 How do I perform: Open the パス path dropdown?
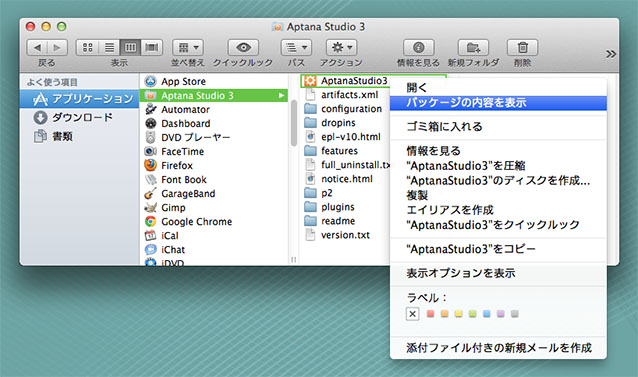(x=296, y=48)
